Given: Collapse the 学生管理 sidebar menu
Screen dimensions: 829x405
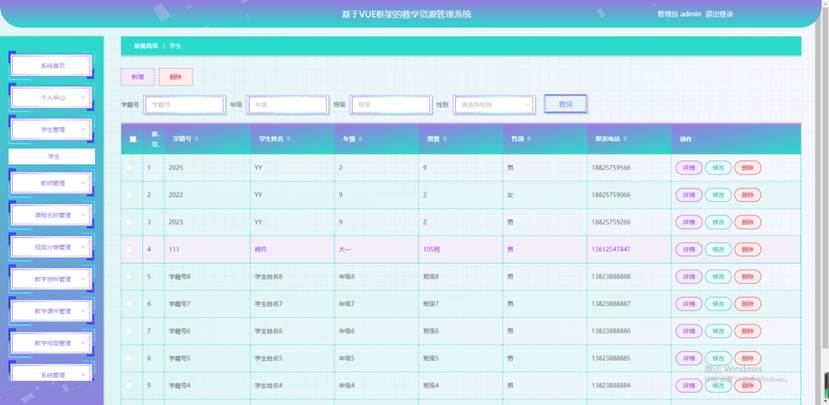Looking at the screenshot, I should (x=52, y=130).
